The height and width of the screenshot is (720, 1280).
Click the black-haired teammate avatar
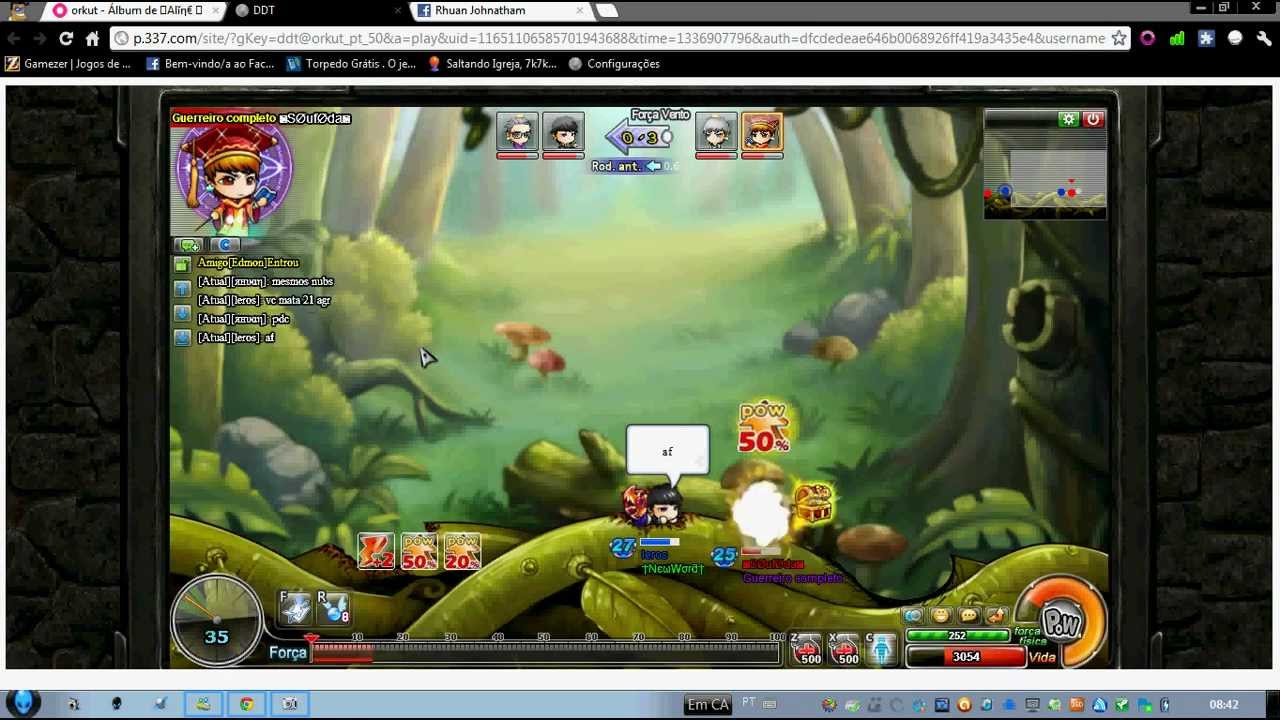(563, 132)
